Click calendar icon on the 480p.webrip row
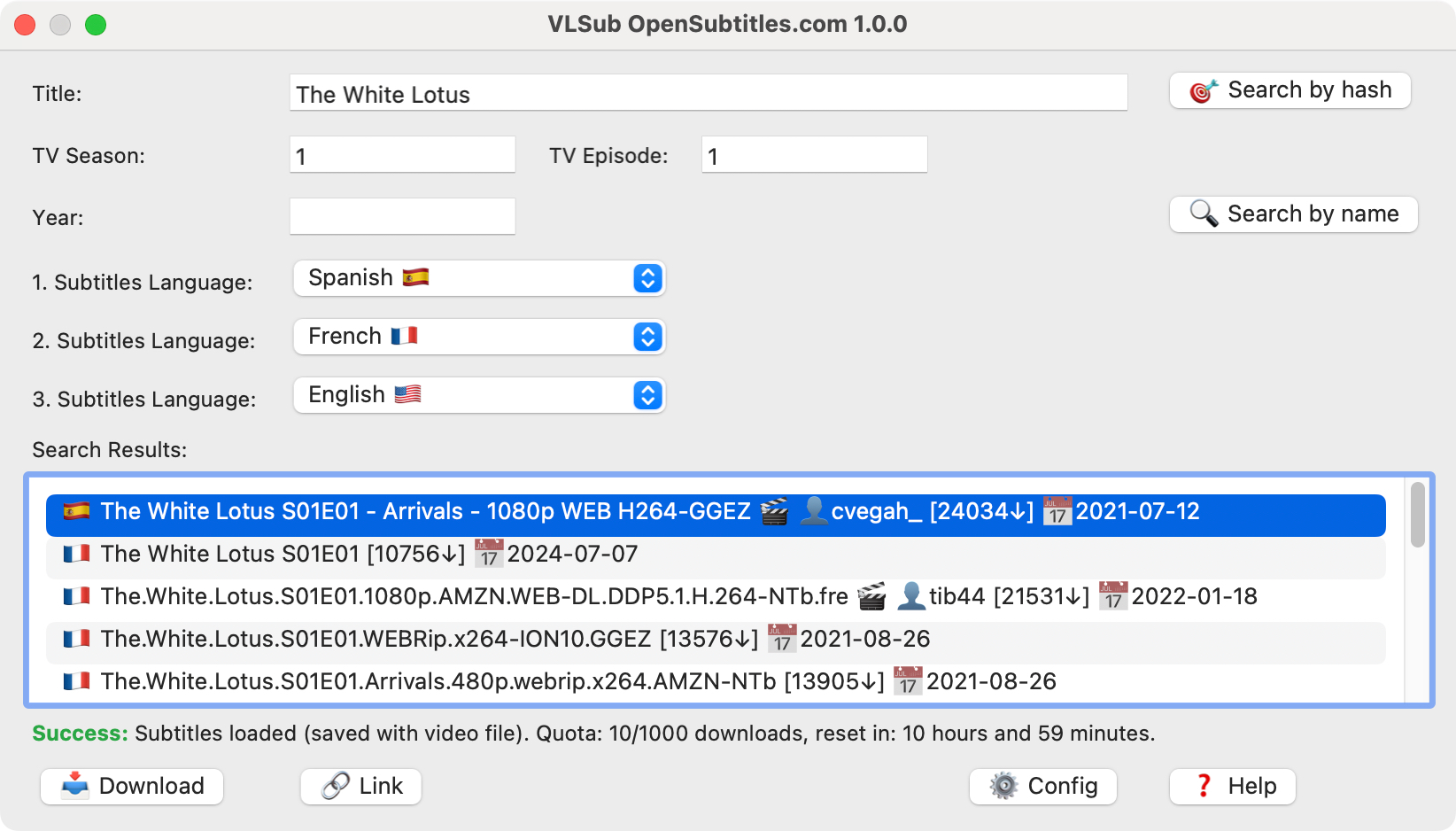Image resolution: width=1456 pixels, height=831 pixels. pyautogui.click(x=908, y=681)
